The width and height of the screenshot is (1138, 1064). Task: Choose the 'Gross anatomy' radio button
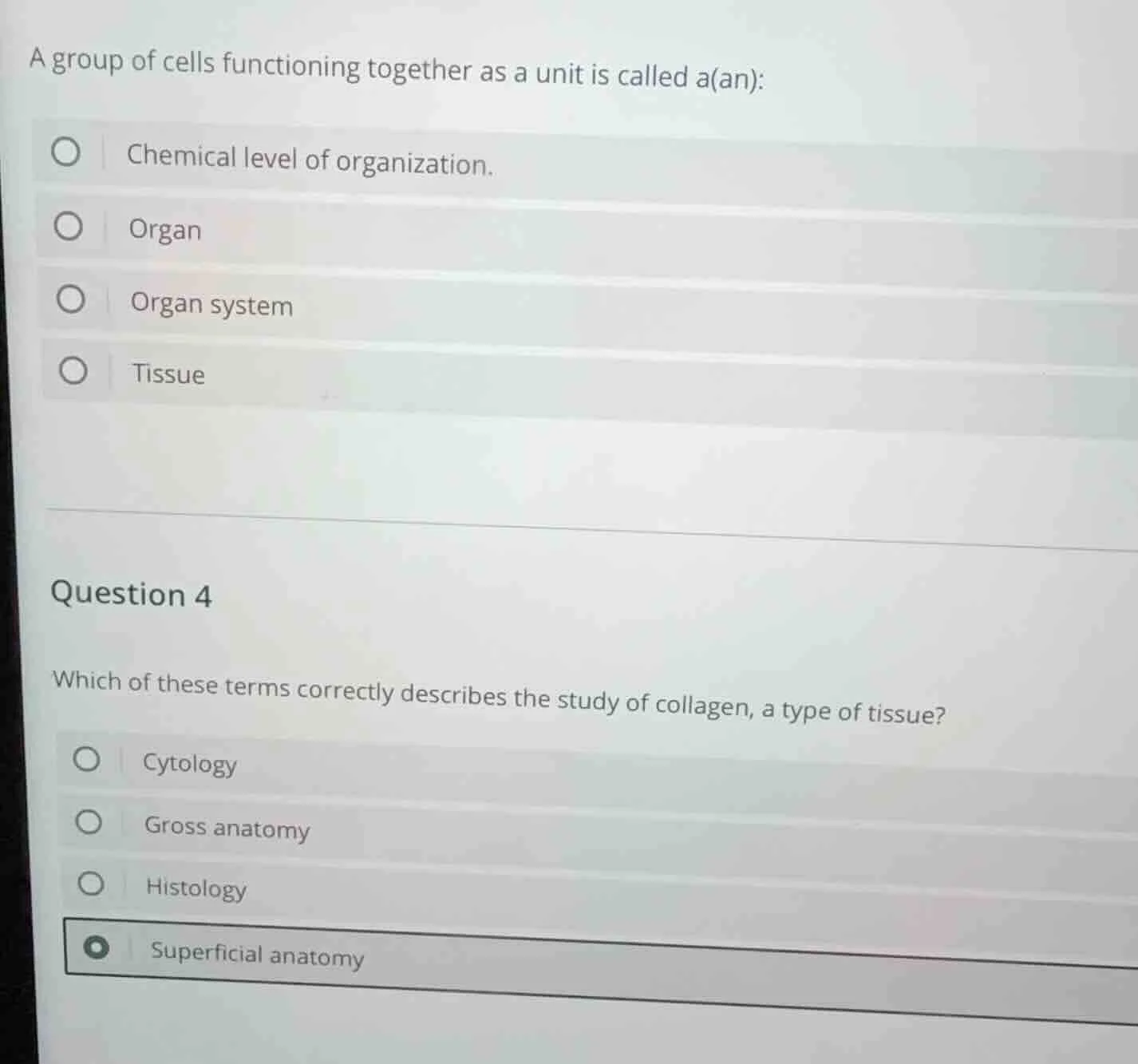pos(89,821)
